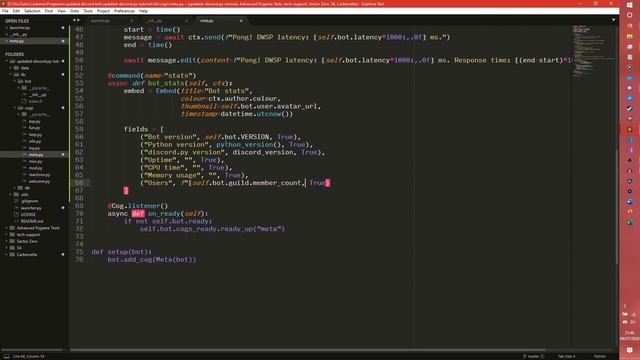640x360 pixels.
Task: Open misc.py in the cogs folder
Action: [x=36, y=161]
